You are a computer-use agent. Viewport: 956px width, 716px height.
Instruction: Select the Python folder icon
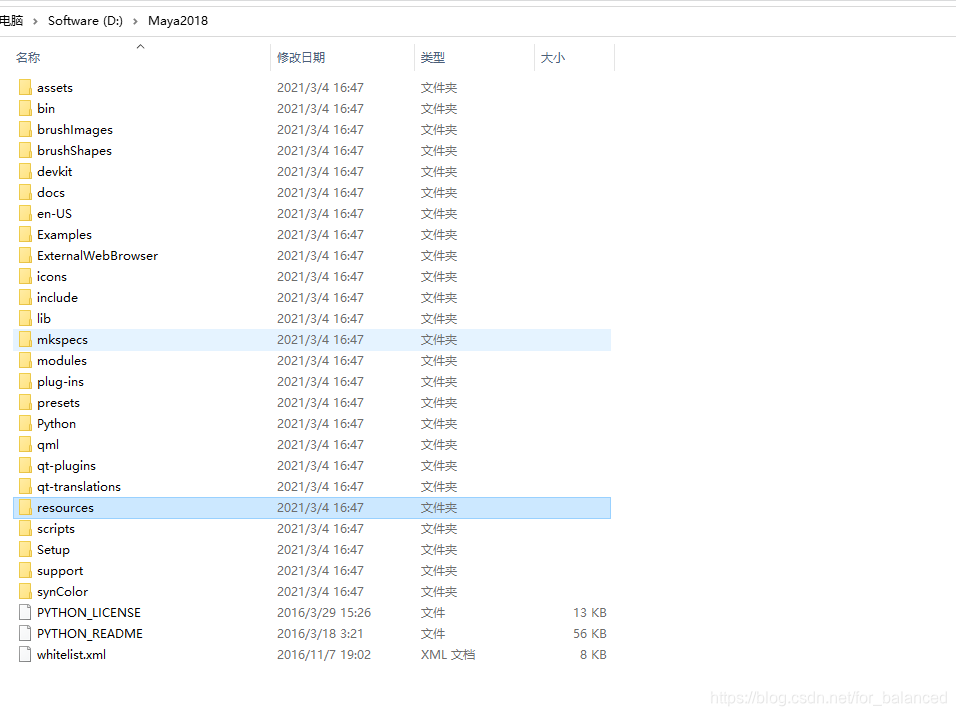[25, 424]
